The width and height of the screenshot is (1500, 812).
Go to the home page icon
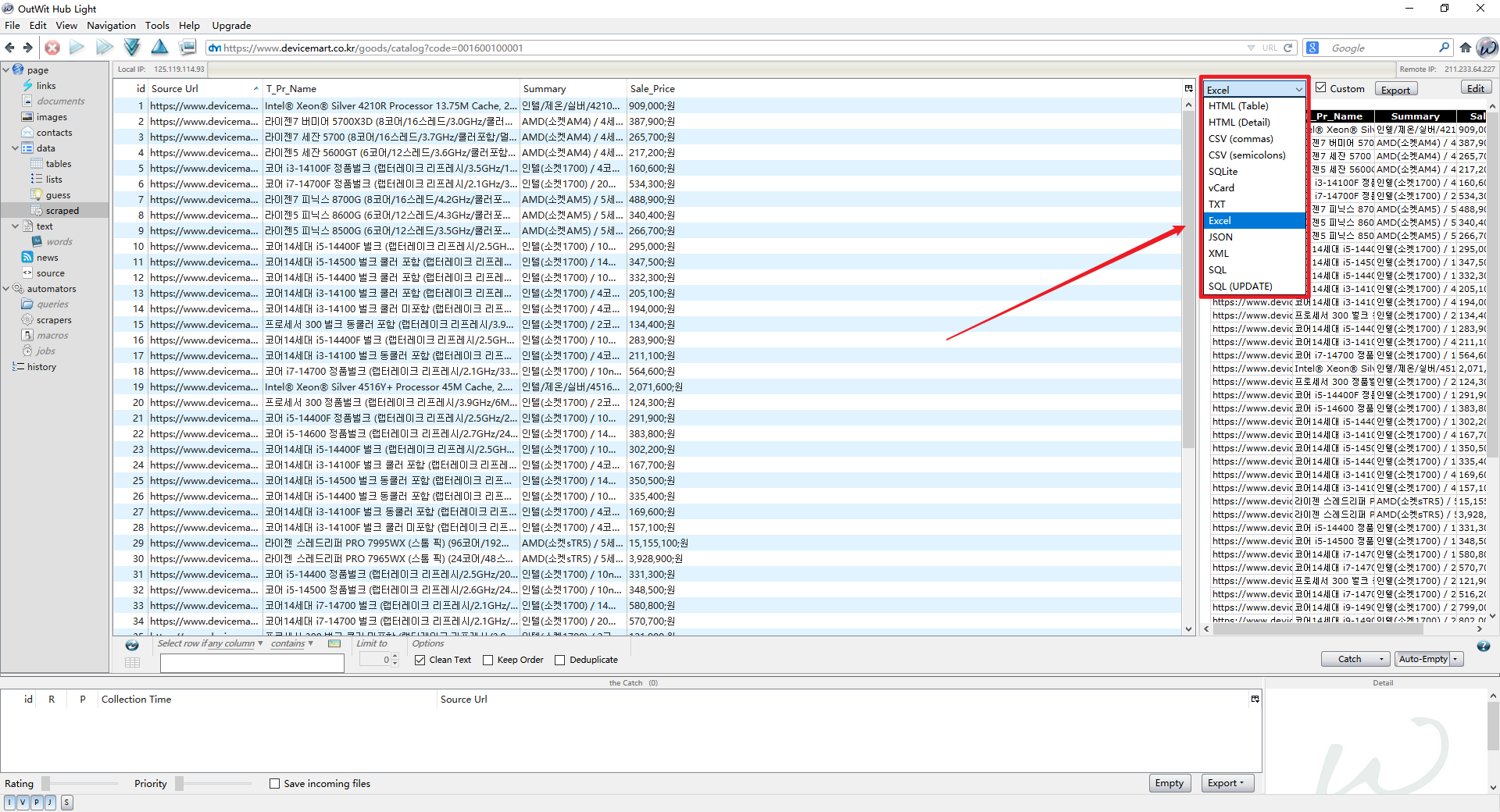pos(1466,48)
